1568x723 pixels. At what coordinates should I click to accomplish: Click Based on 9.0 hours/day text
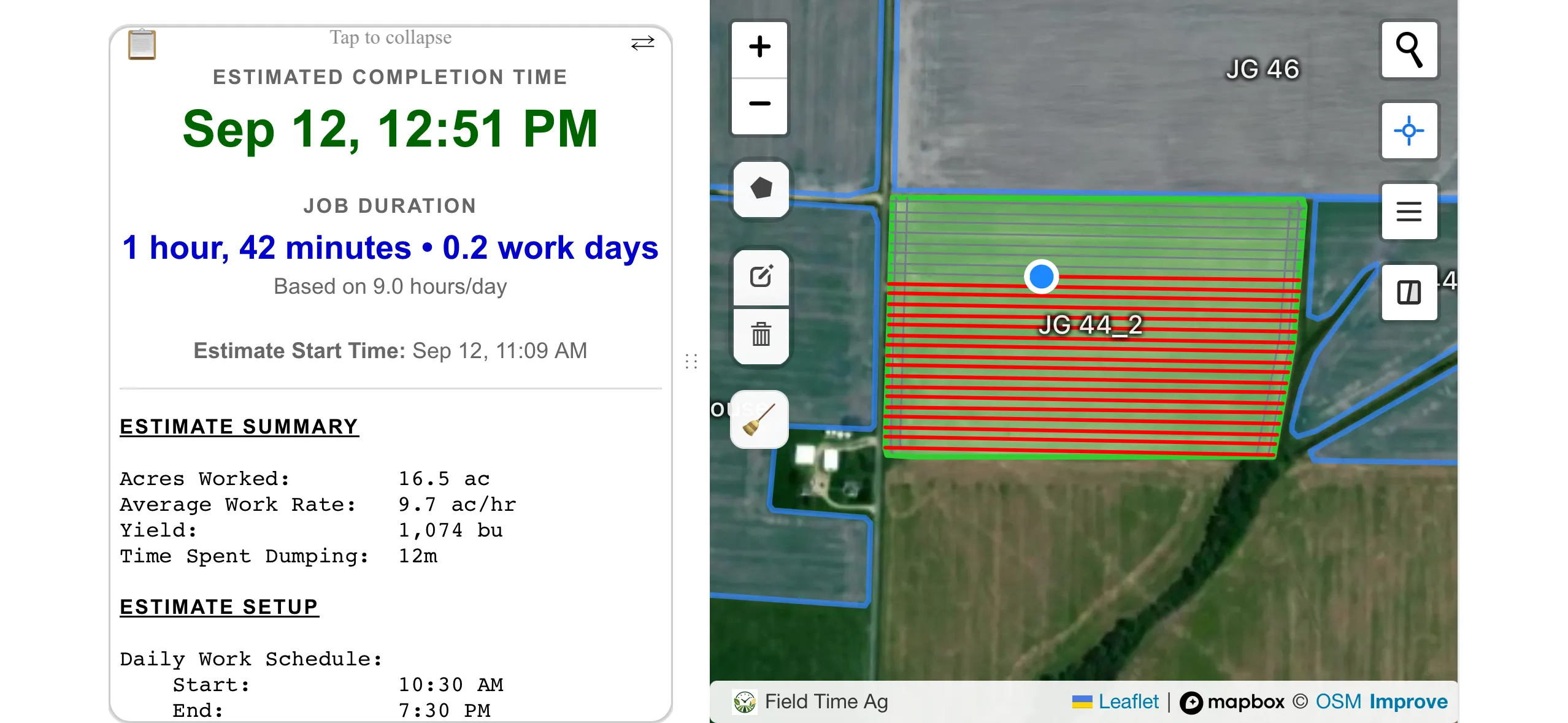(x=390, y=286)
